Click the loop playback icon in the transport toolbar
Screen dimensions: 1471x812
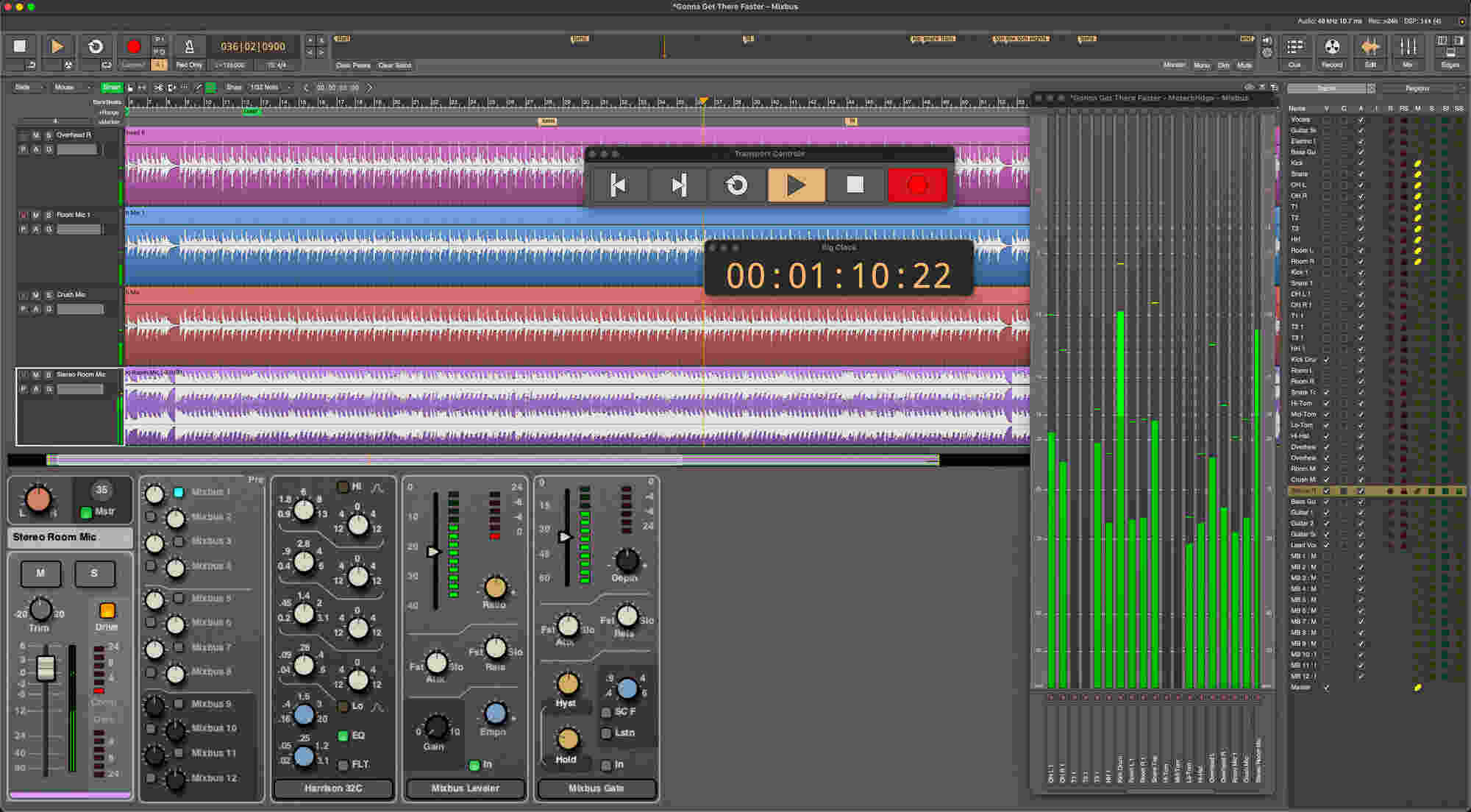(x=96, y=46)
